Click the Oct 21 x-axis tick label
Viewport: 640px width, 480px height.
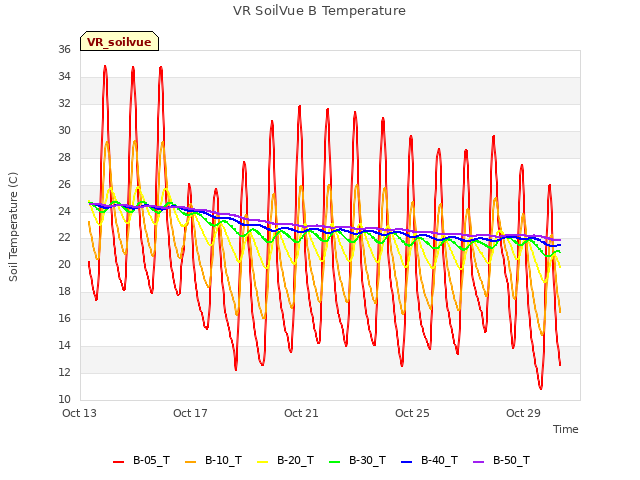tap(301, 413)
